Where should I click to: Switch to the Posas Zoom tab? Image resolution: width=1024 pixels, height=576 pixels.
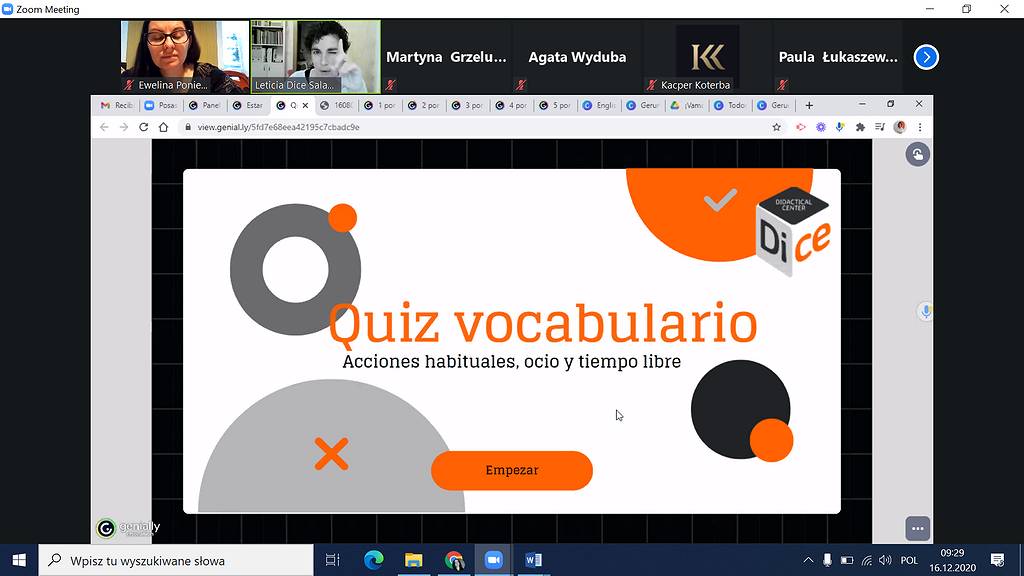tap(161, 105)
